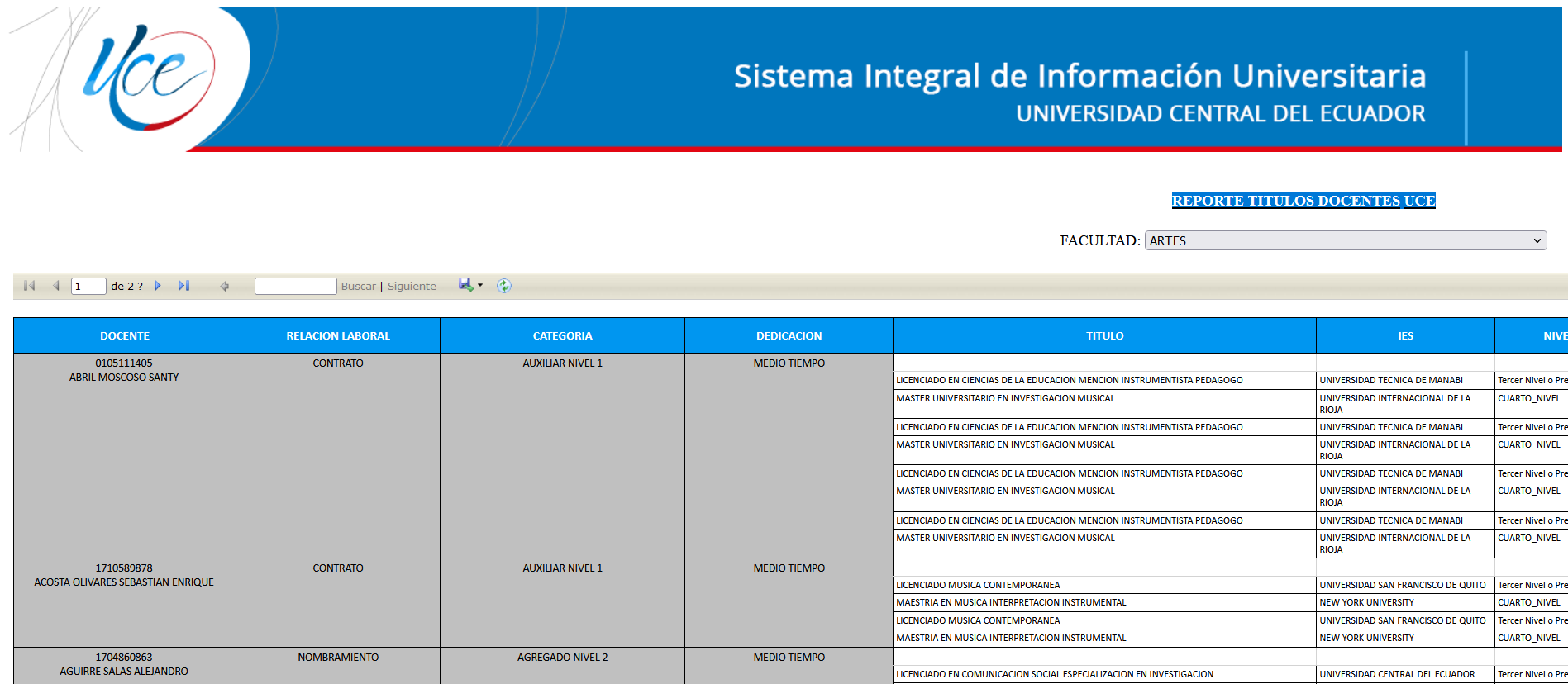Screen dimensions: 1568x684
Task: Click ID number 1710589878
Action: [x=124, y=568]
